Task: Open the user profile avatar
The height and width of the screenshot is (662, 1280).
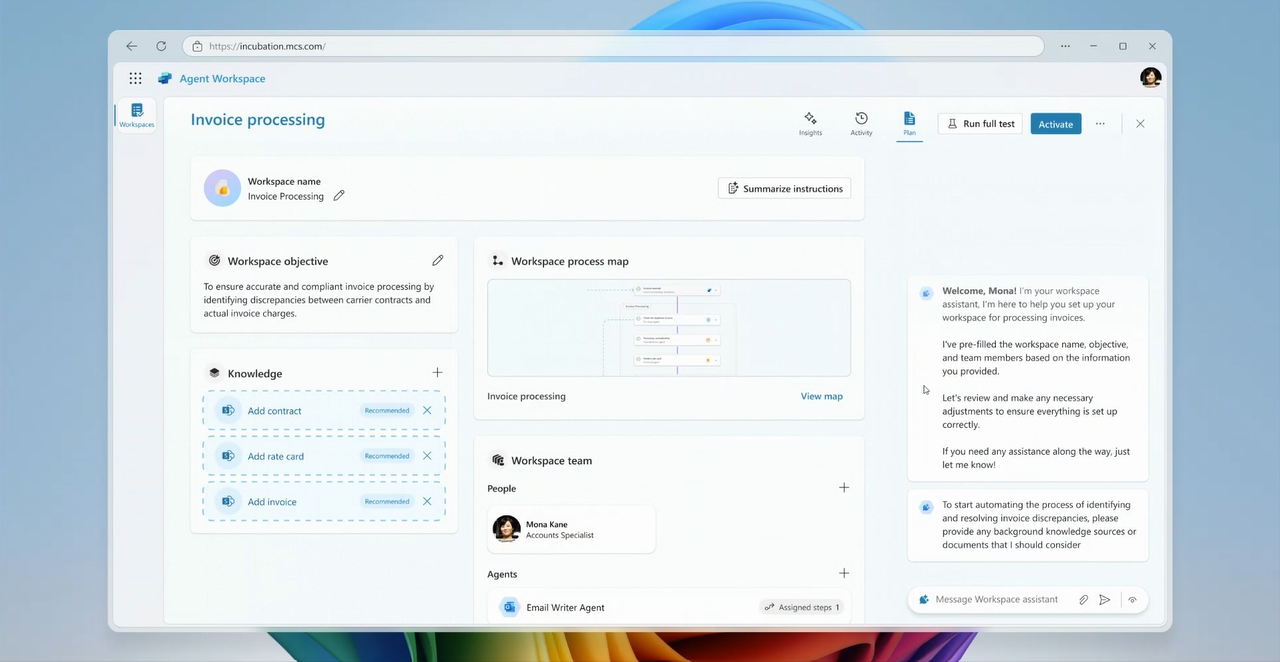Action: pyautogui.click(x=1151, y=78)
